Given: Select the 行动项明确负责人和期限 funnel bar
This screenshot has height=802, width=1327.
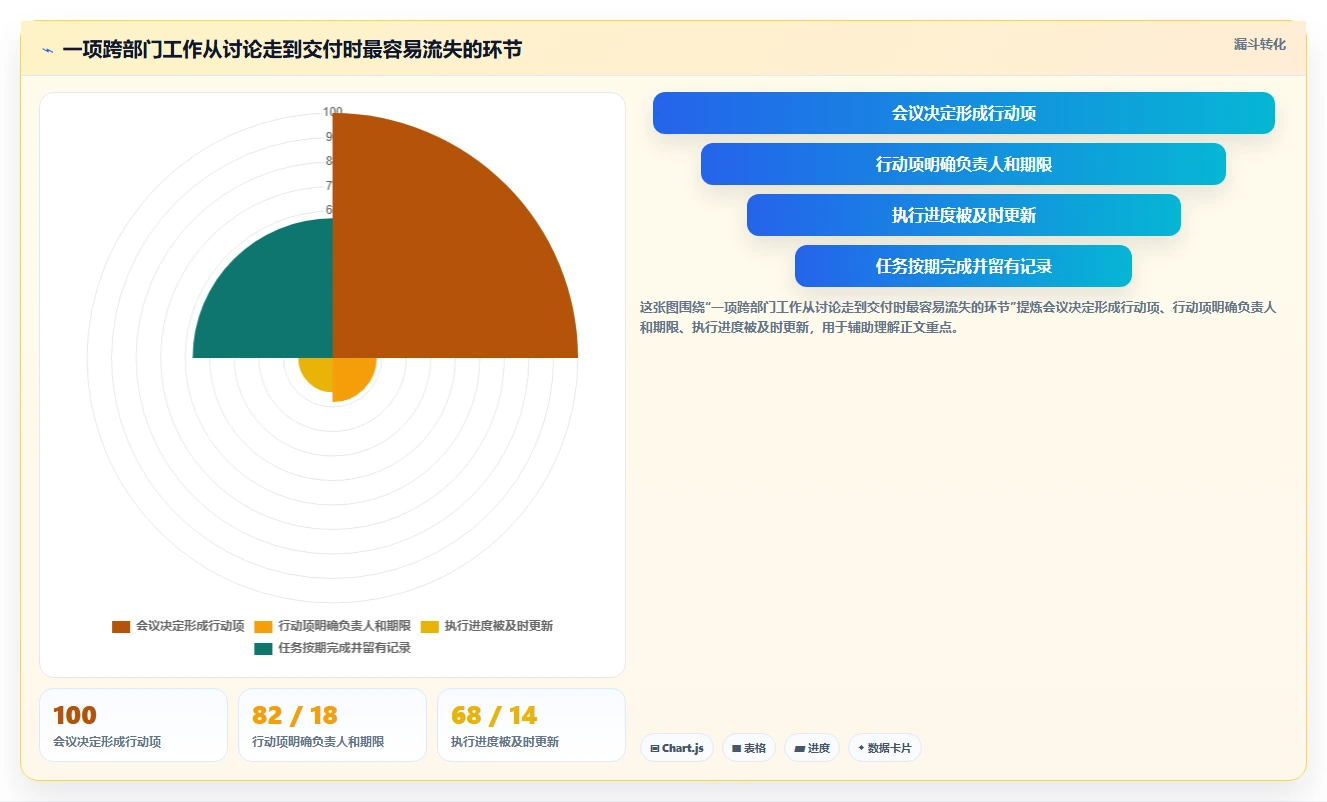Looking at the screenshot, I should (x=964, y=164).
